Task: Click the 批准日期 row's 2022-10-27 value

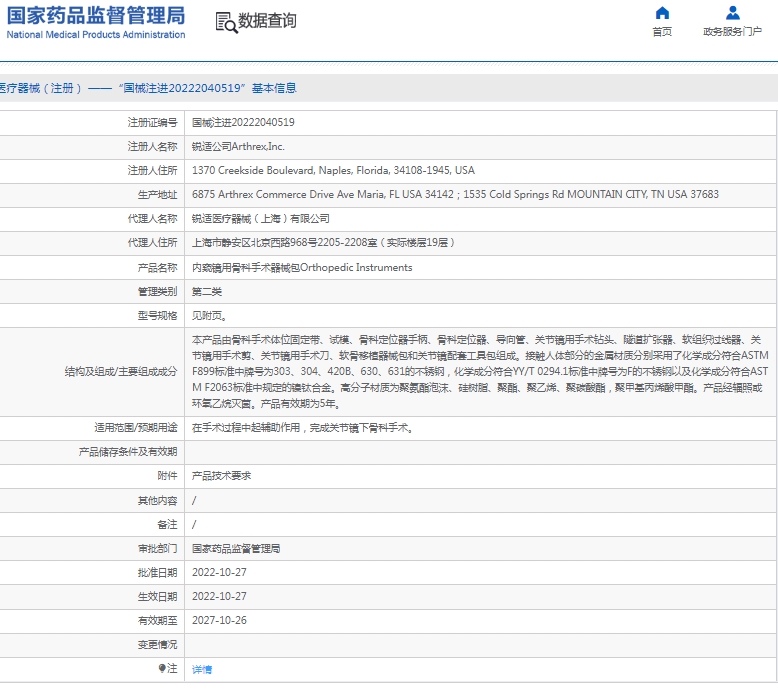Action: [219, 572]
